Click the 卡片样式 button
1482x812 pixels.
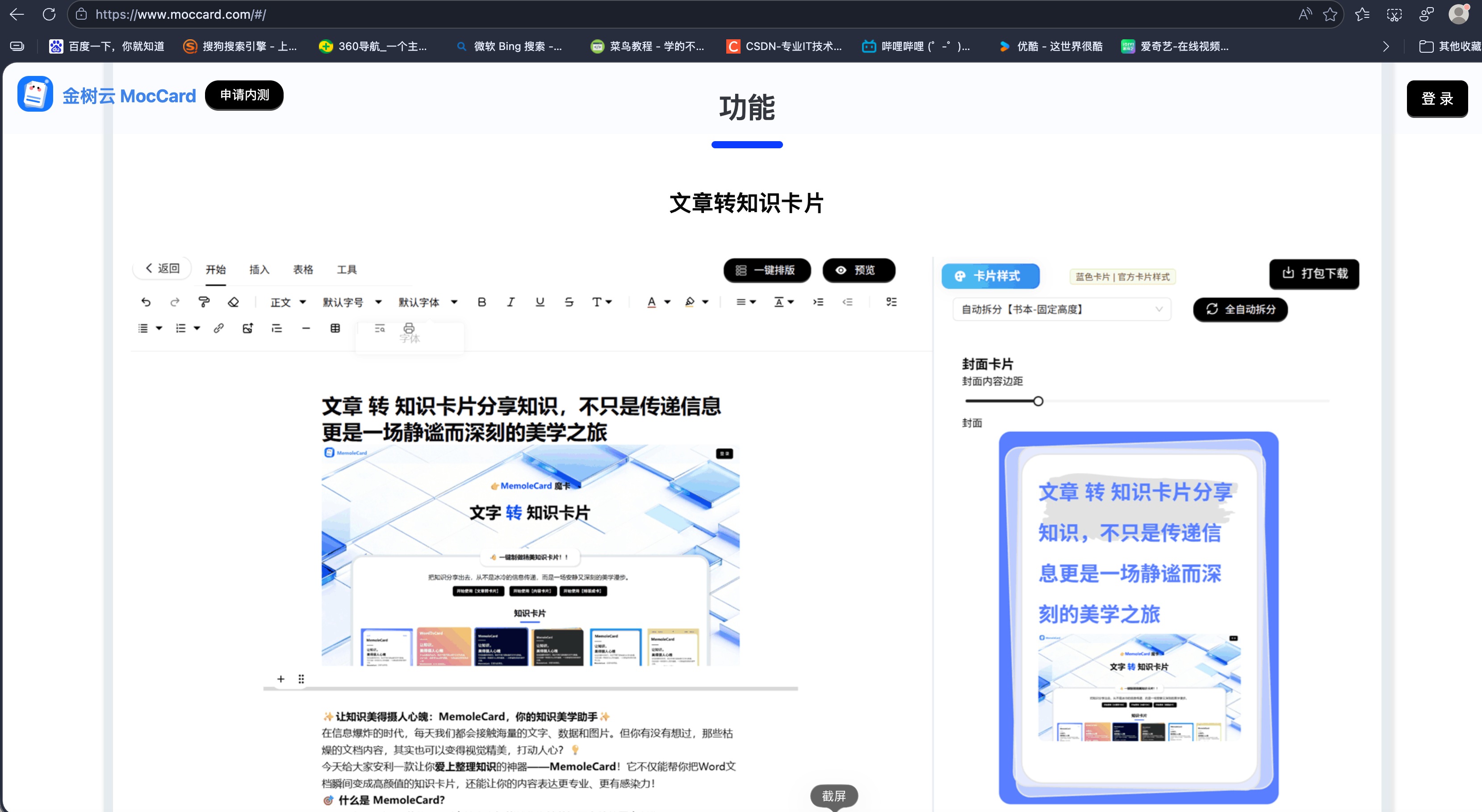pyautogui.click(x=990, y=276)
